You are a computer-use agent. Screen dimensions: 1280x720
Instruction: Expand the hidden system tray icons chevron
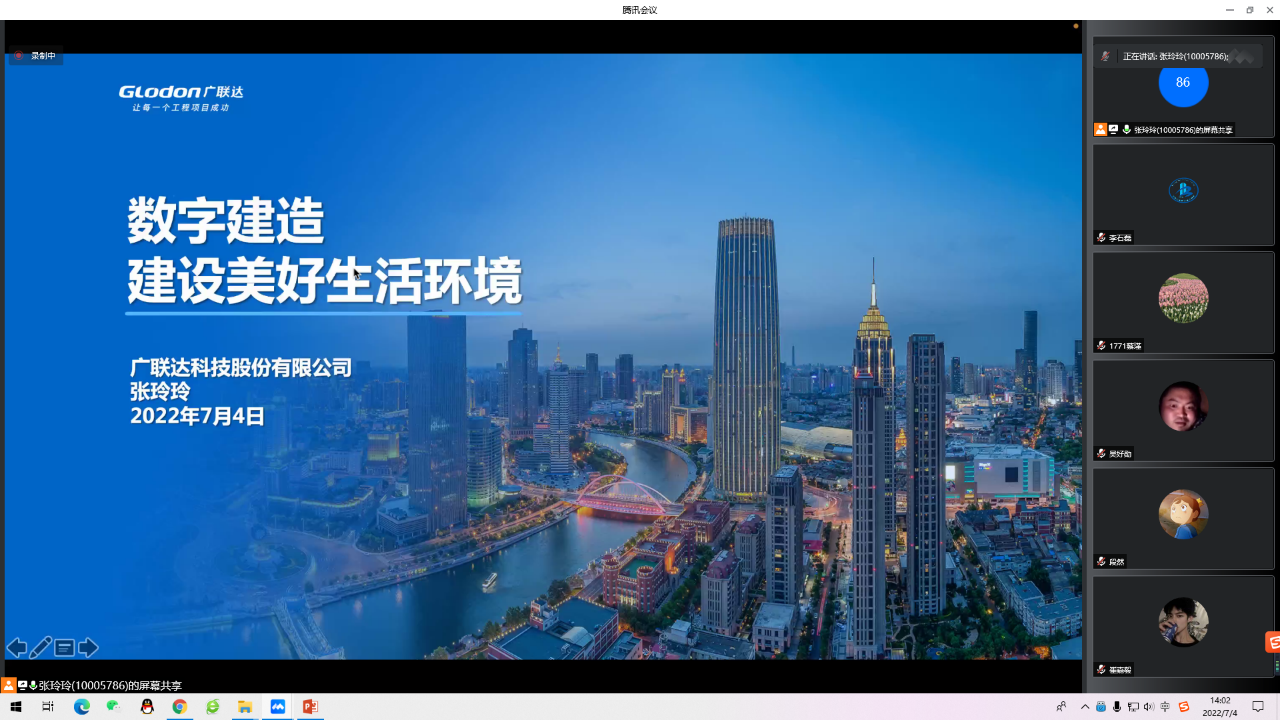click(x=1085, y=707)
